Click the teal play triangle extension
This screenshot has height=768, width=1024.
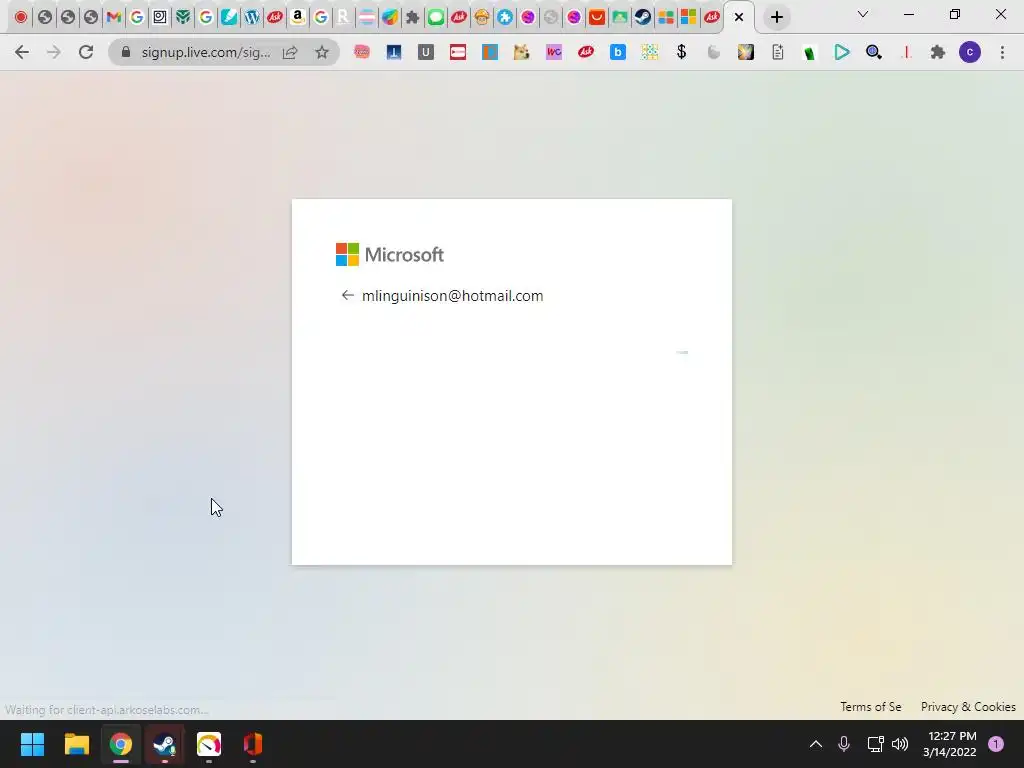pos(841,52)
